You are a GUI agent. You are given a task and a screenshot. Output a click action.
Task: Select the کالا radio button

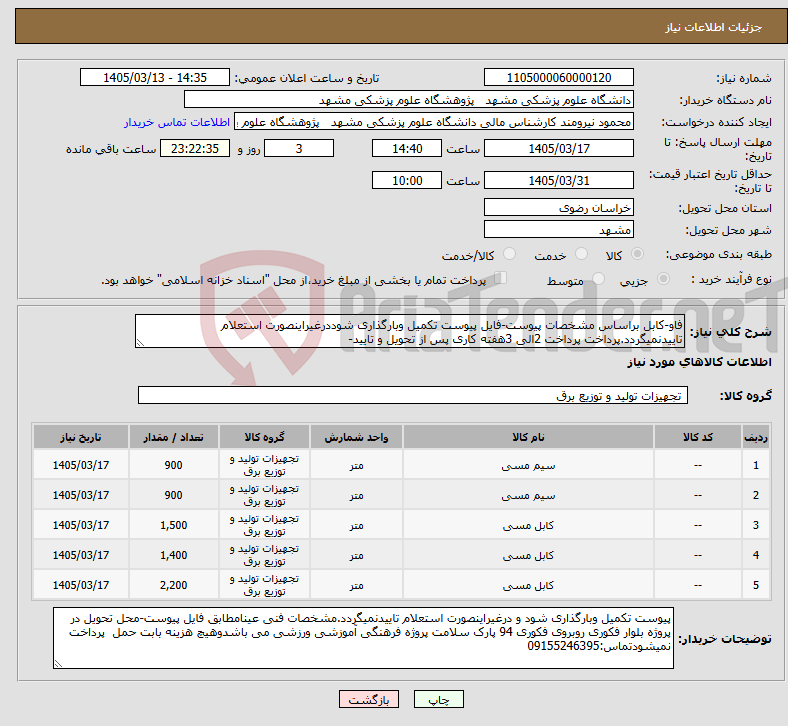[637, 254]
